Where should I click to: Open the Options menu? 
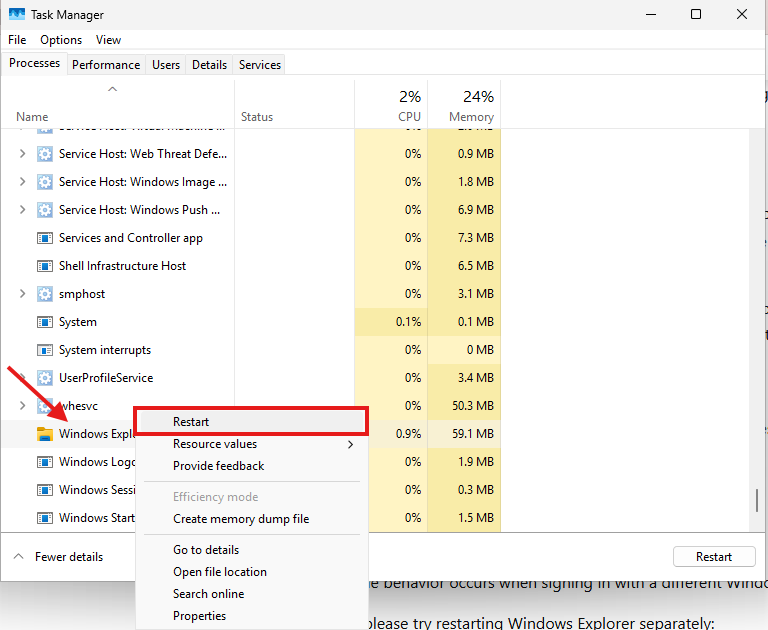(x=61, y=40)
